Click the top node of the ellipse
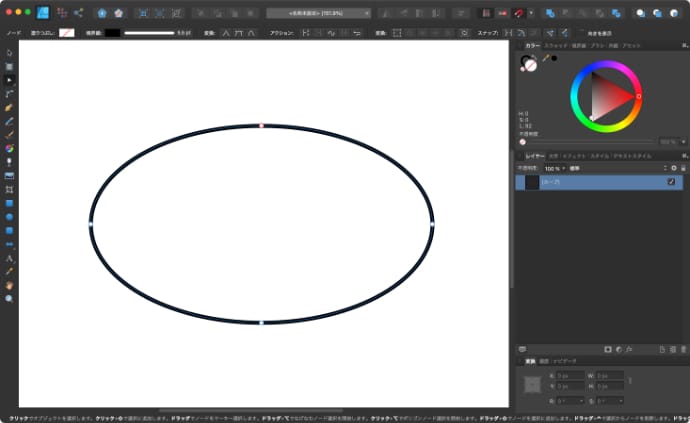The width and height of the screenshot is (690, 423). 262,125
